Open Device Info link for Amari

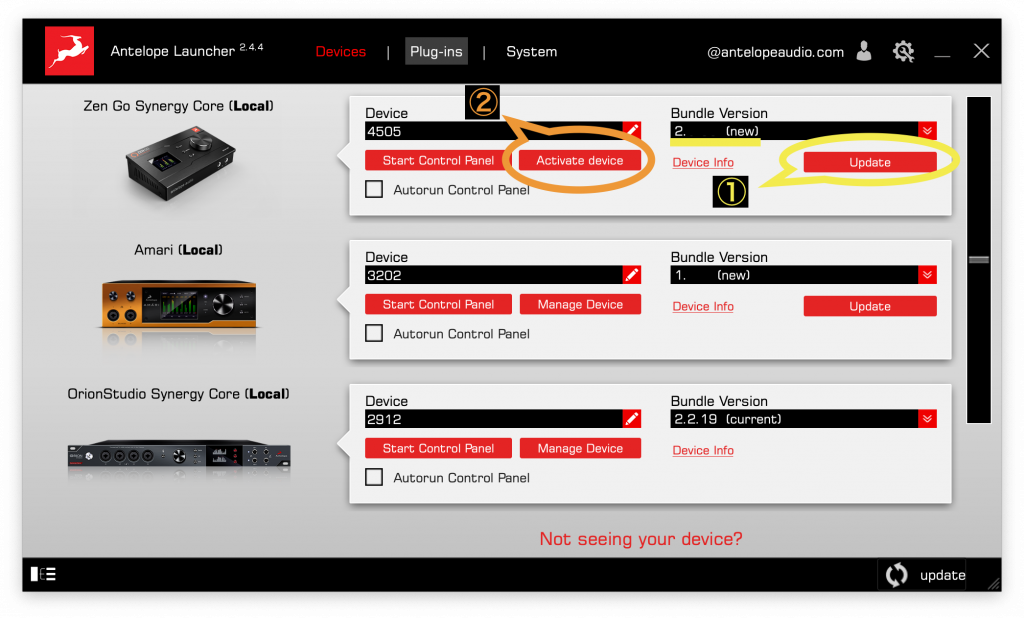click(x=703, y=306)
